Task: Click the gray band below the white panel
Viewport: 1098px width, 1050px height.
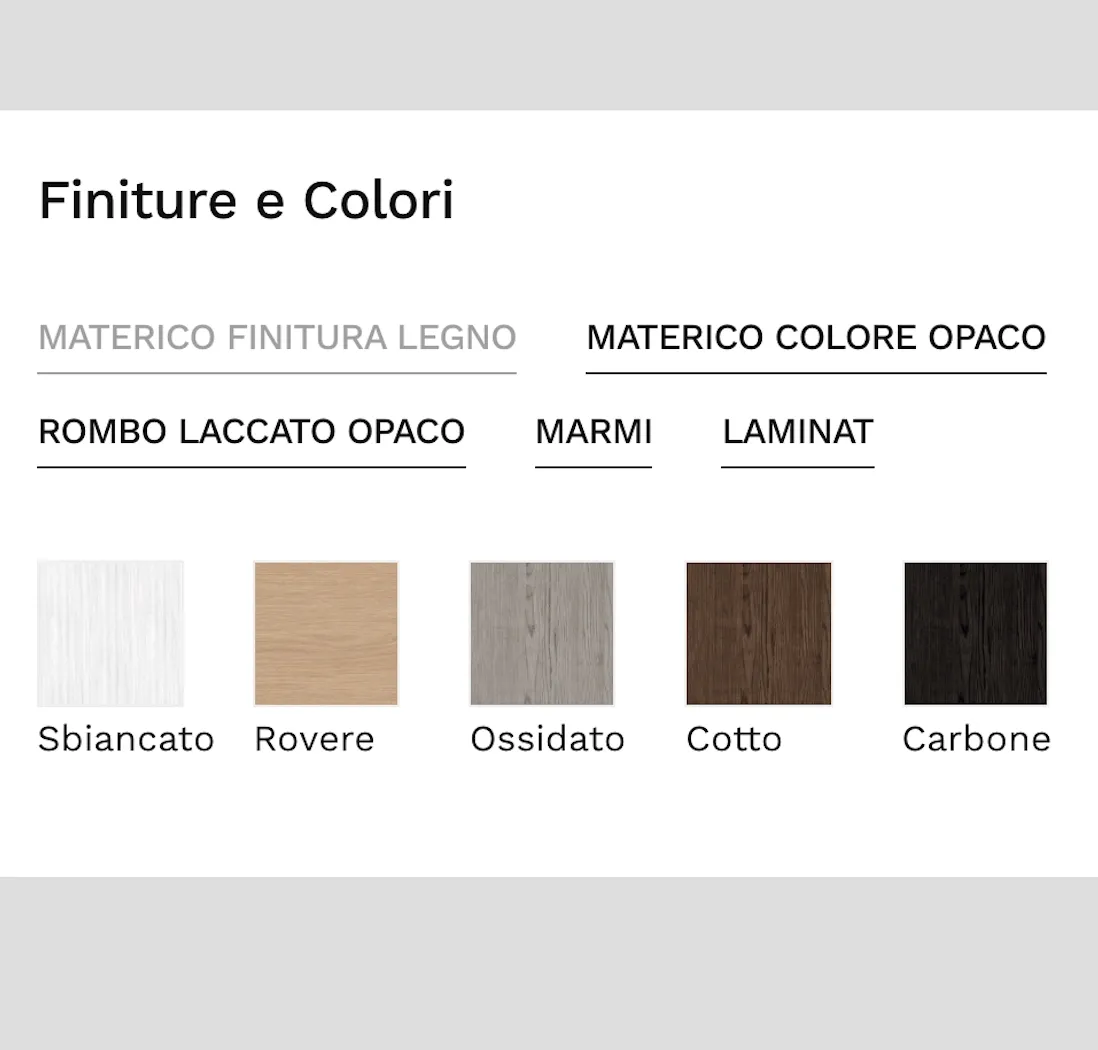Action: point(549,963)
